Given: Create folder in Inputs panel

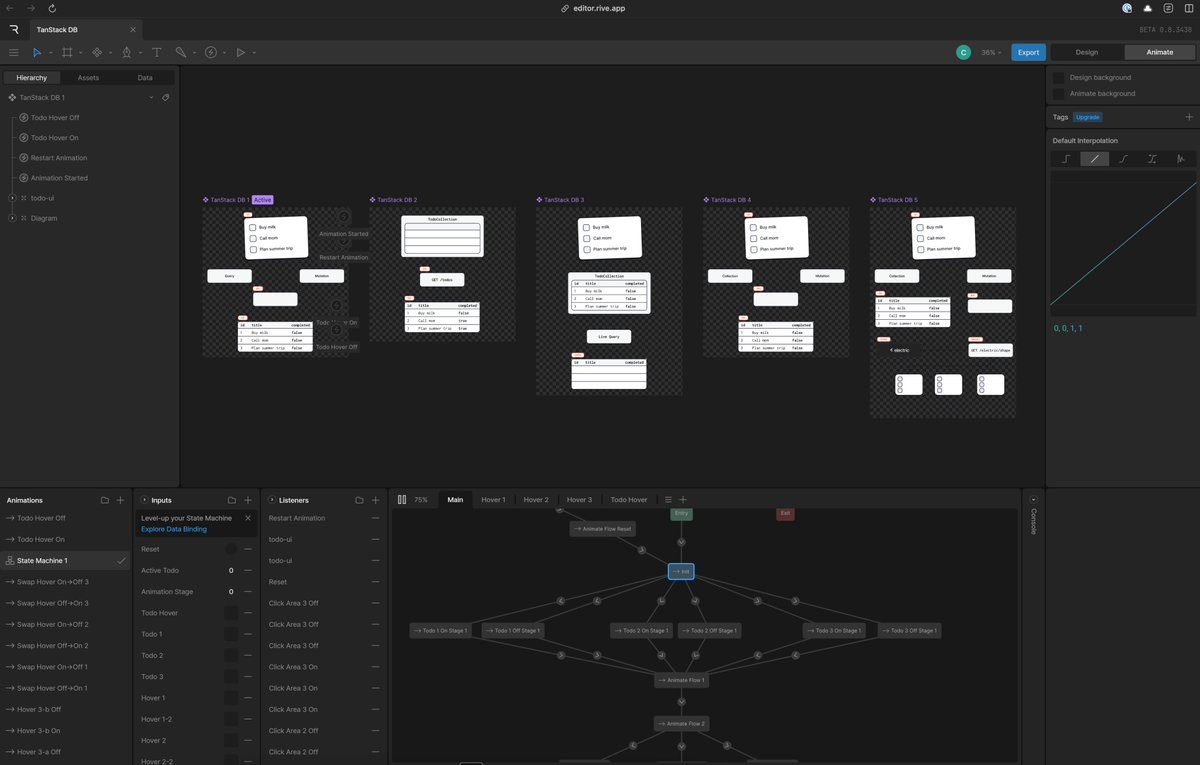Looking at the screenshot, I should click(x=232, y=500).
